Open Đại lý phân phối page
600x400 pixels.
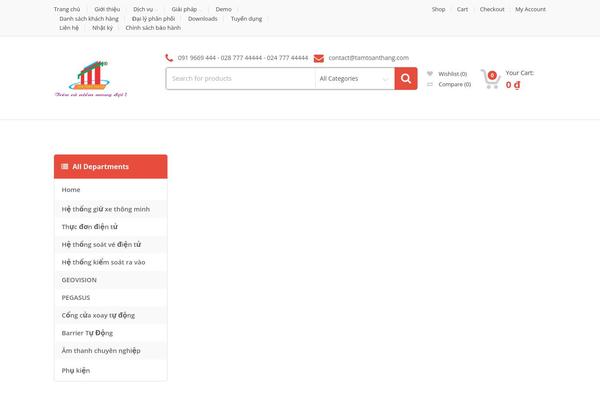pos(153,19)
